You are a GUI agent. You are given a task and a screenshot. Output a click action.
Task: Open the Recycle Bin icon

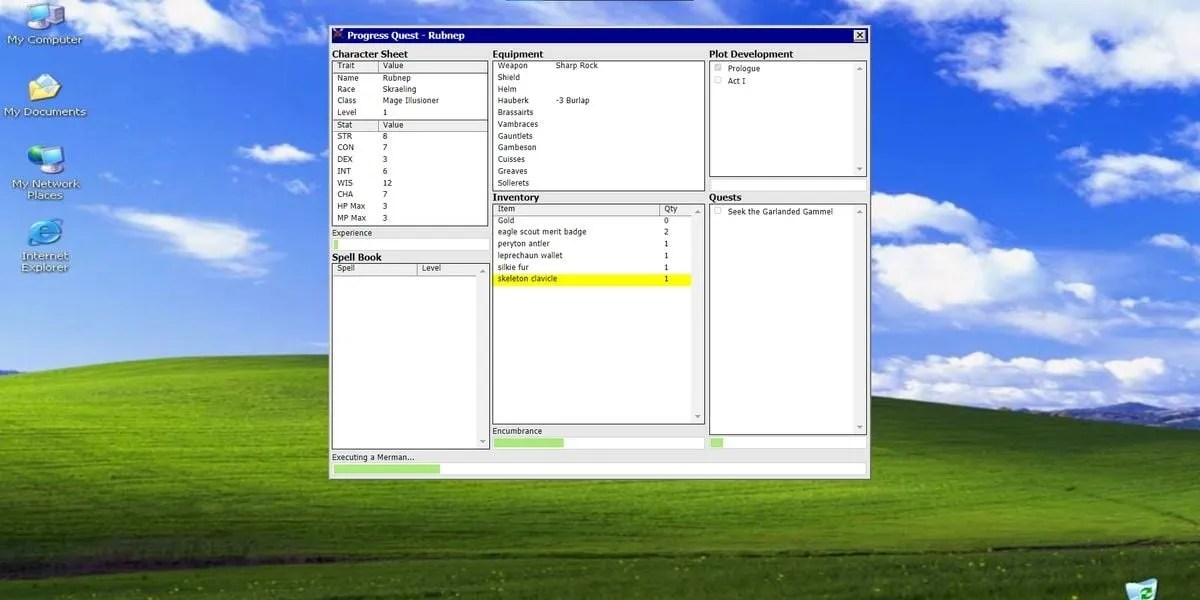tap(1140, 589)
